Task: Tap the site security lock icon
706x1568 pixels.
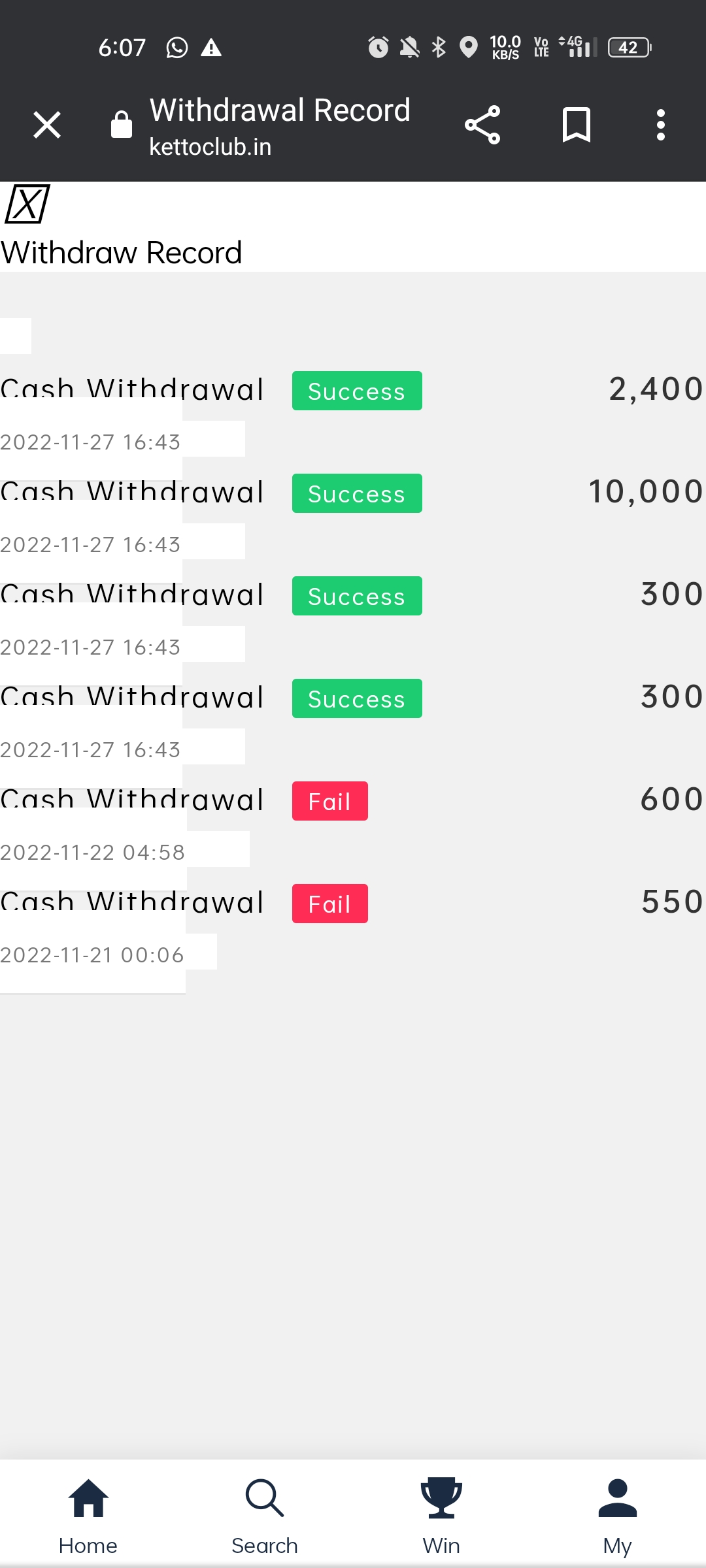Action: (122, 125)
